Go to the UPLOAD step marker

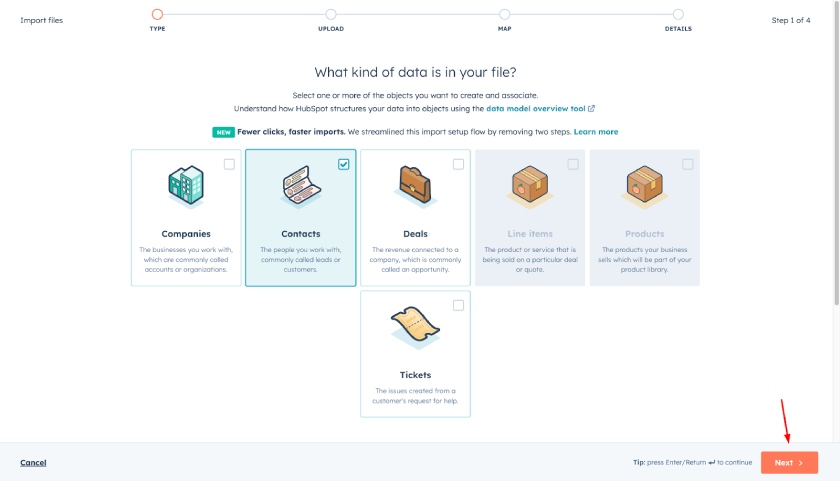[x=331, y=14]
